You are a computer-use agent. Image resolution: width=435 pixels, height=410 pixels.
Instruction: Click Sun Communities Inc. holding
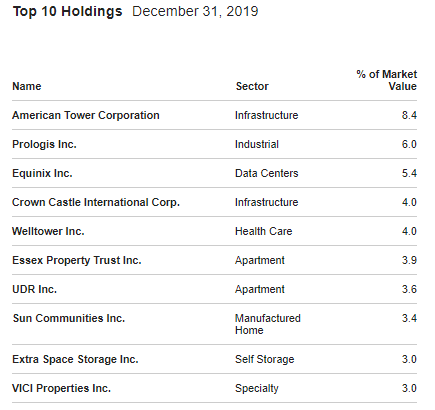[x=69, y=318]
